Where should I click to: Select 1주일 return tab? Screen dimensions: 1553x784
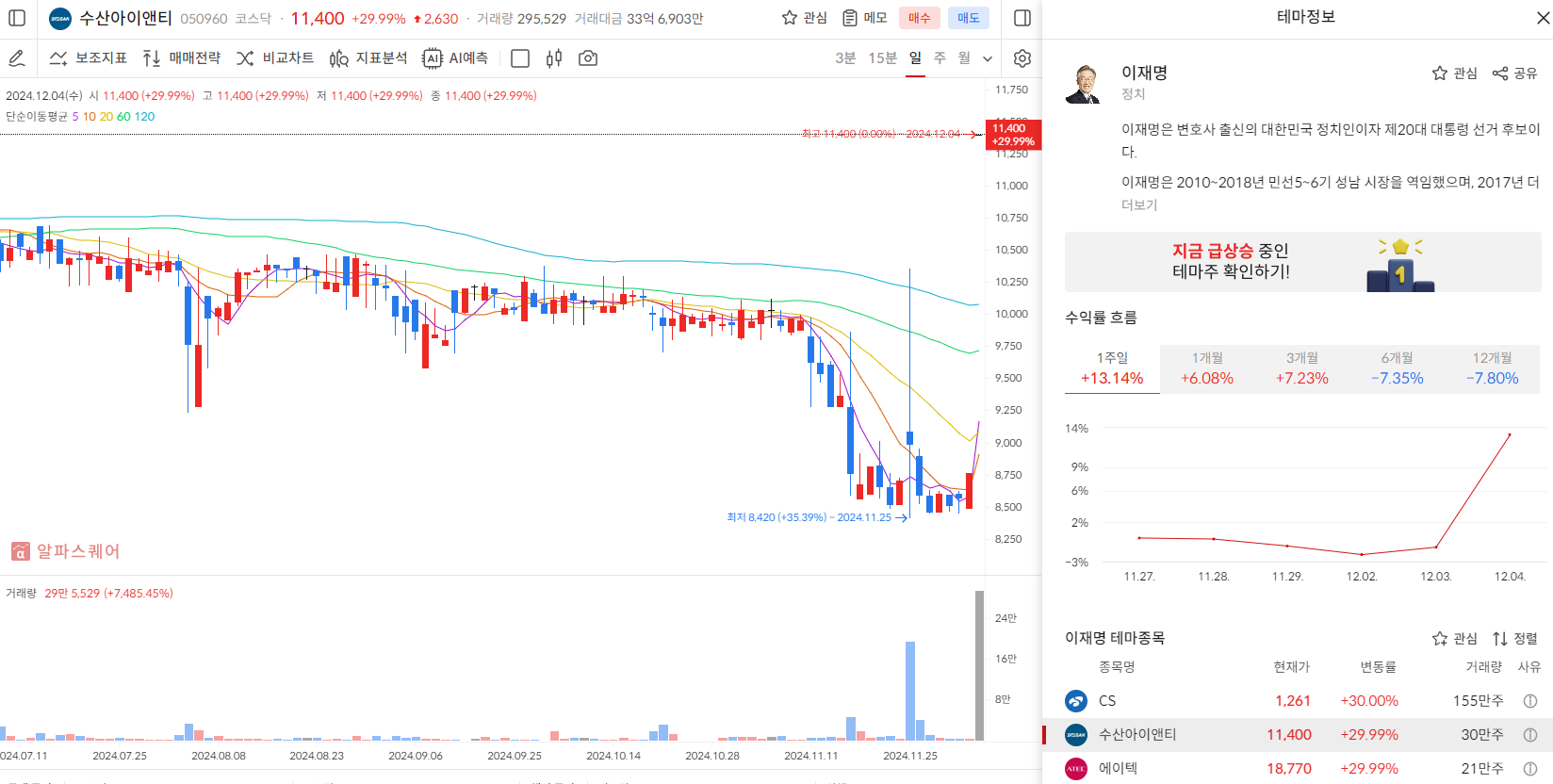(x=1112, y=368)
